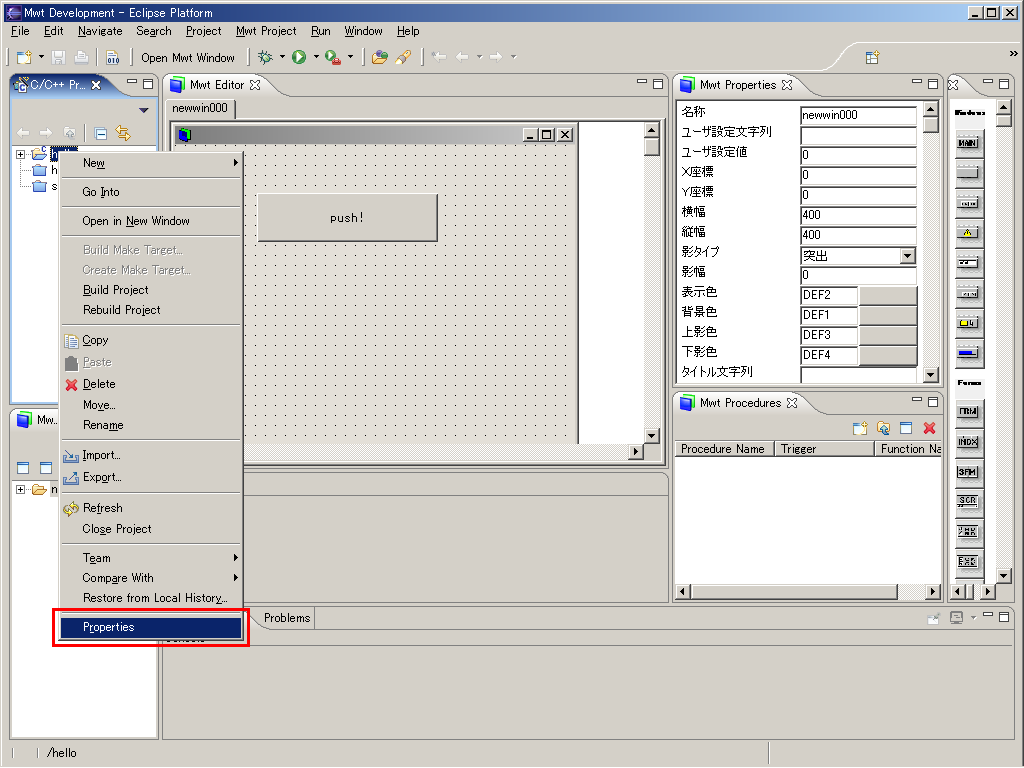Image resolution: width=1024 pixels, height=768 pixels.
Task: Click the display console icon in bottom panel
Action: coord(956,617)
